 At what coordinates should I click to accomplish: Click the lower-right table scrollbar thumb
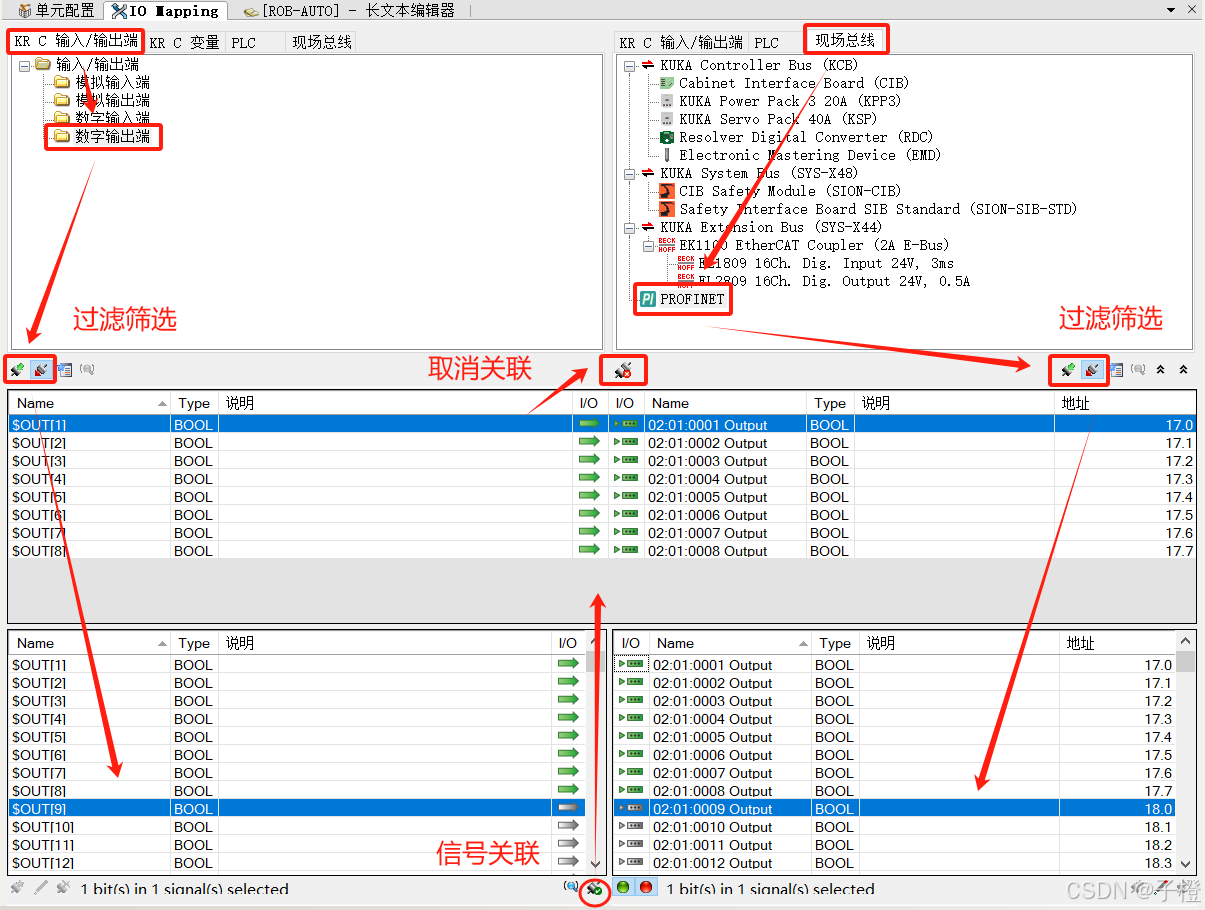1185,662
